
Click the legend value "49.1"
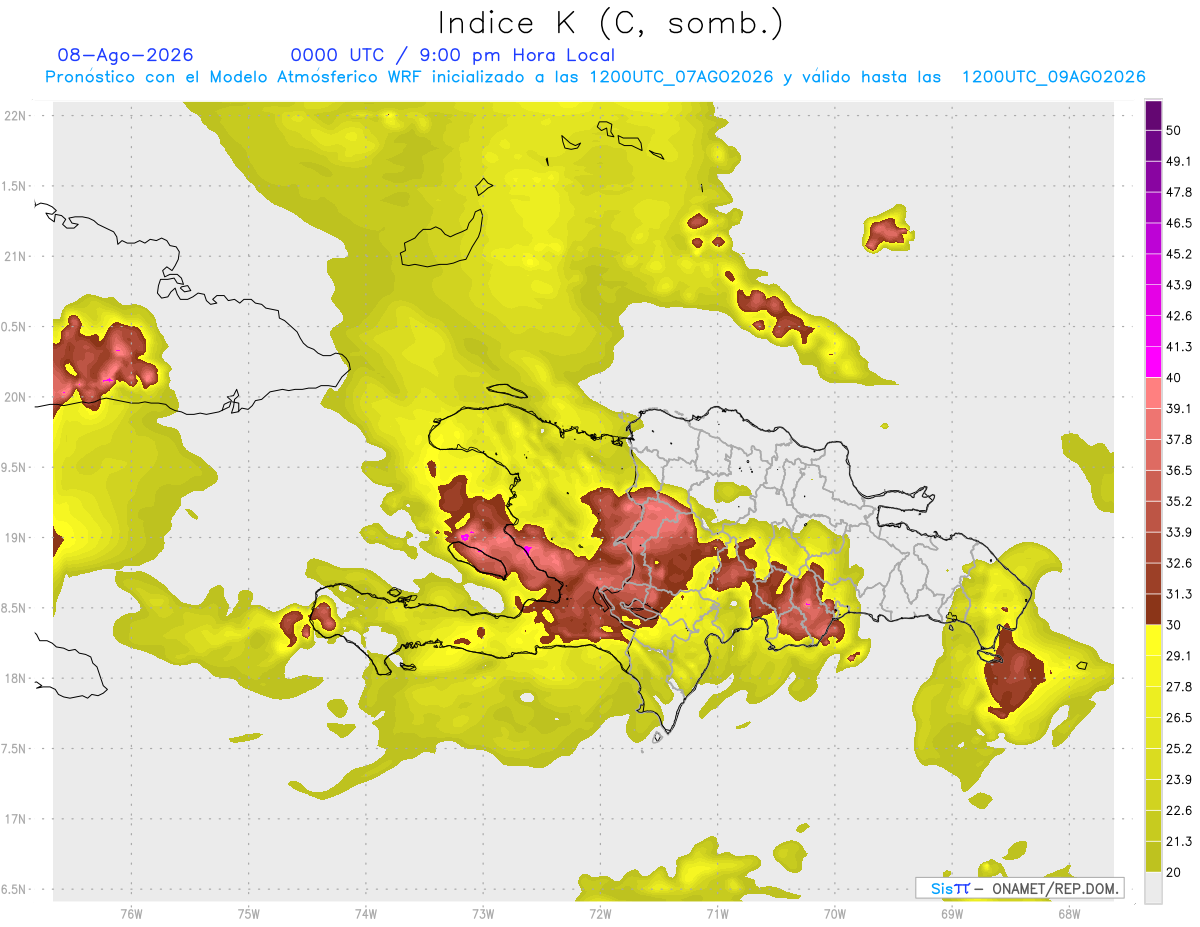pyautogui.click(x=1178, y=161)
